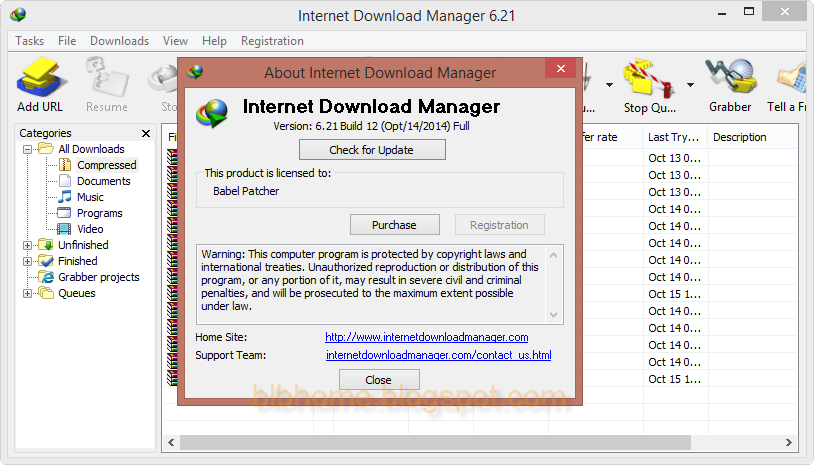Click the Unfinished folder label
814x465 pixels.
pyautogui.click(x=83, y=245)
